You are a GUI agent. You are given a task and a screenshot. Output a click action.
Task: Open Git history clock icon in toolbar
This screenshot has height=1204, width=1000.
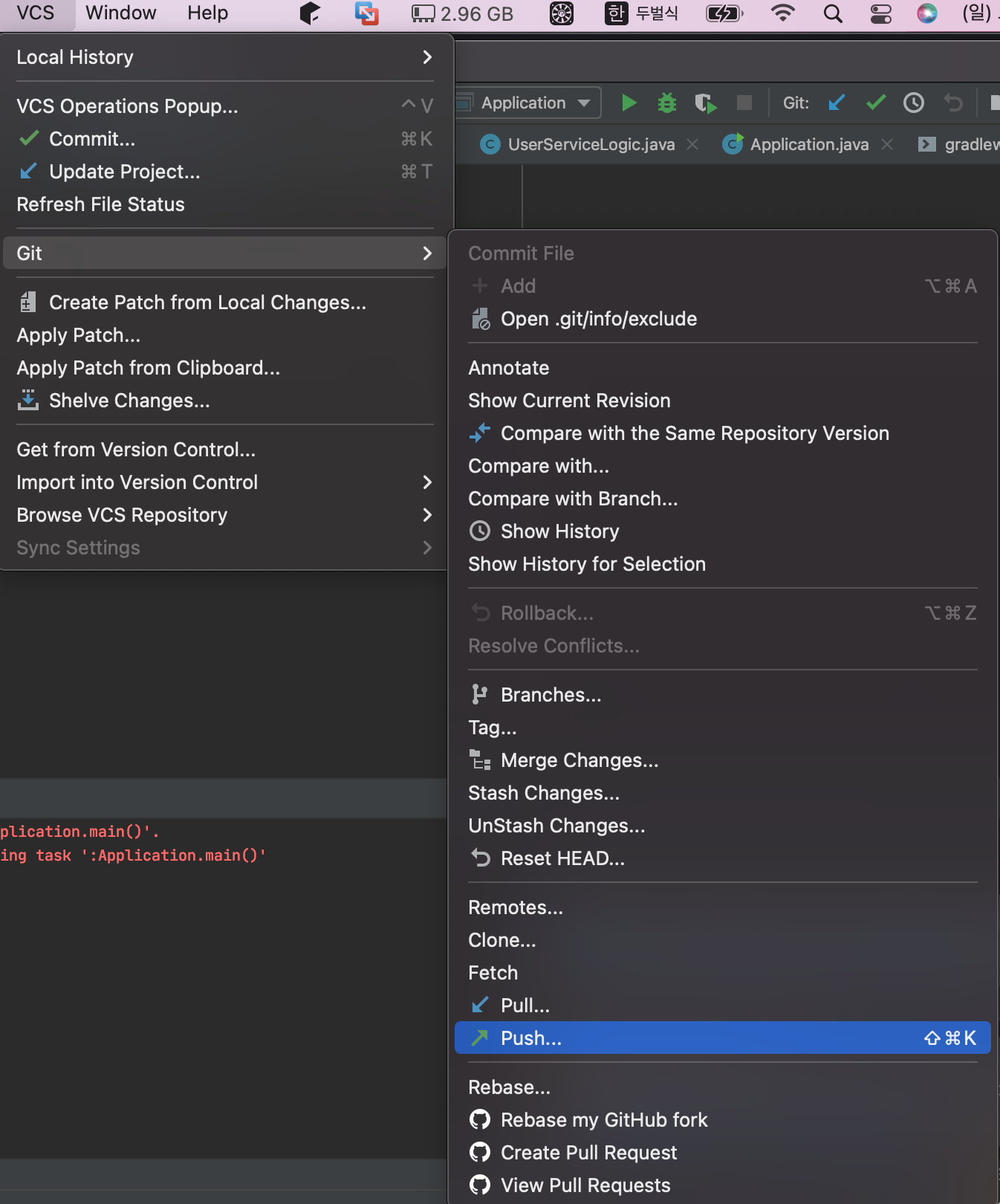click(914, 103)
